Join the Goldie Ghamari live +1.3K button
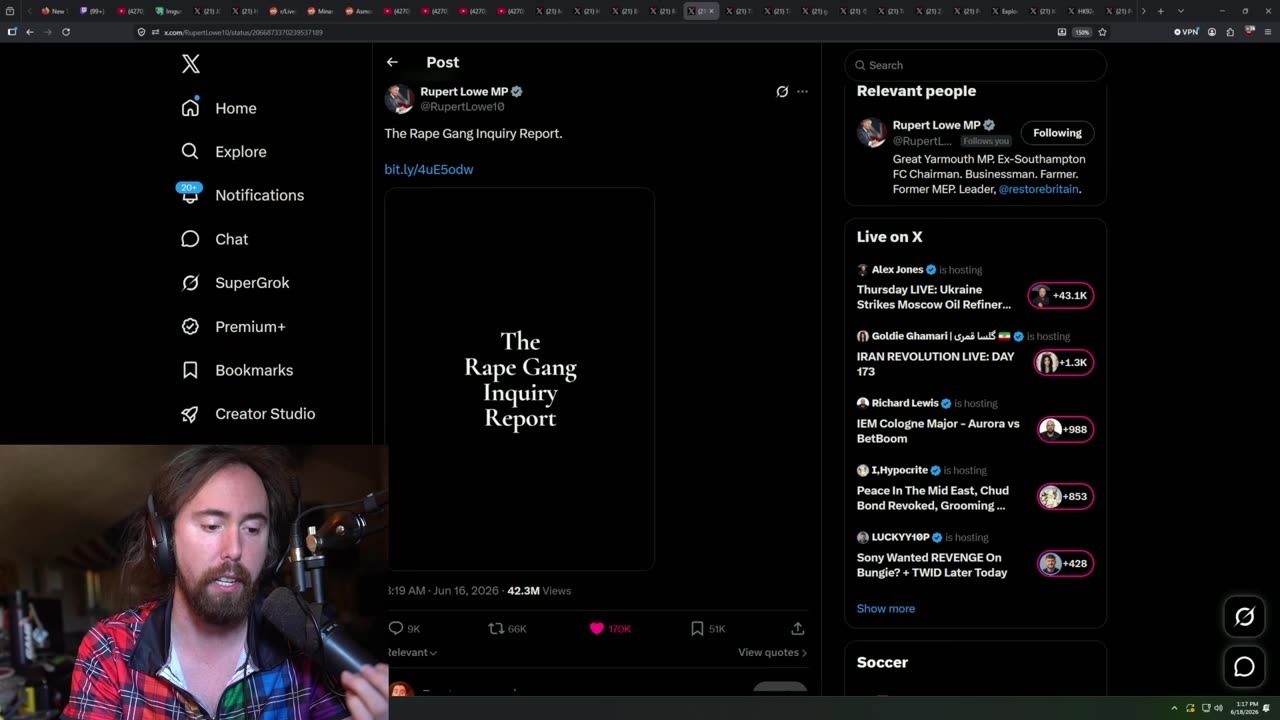The height and width of the screenshot is (720, 1280). 1064,362
